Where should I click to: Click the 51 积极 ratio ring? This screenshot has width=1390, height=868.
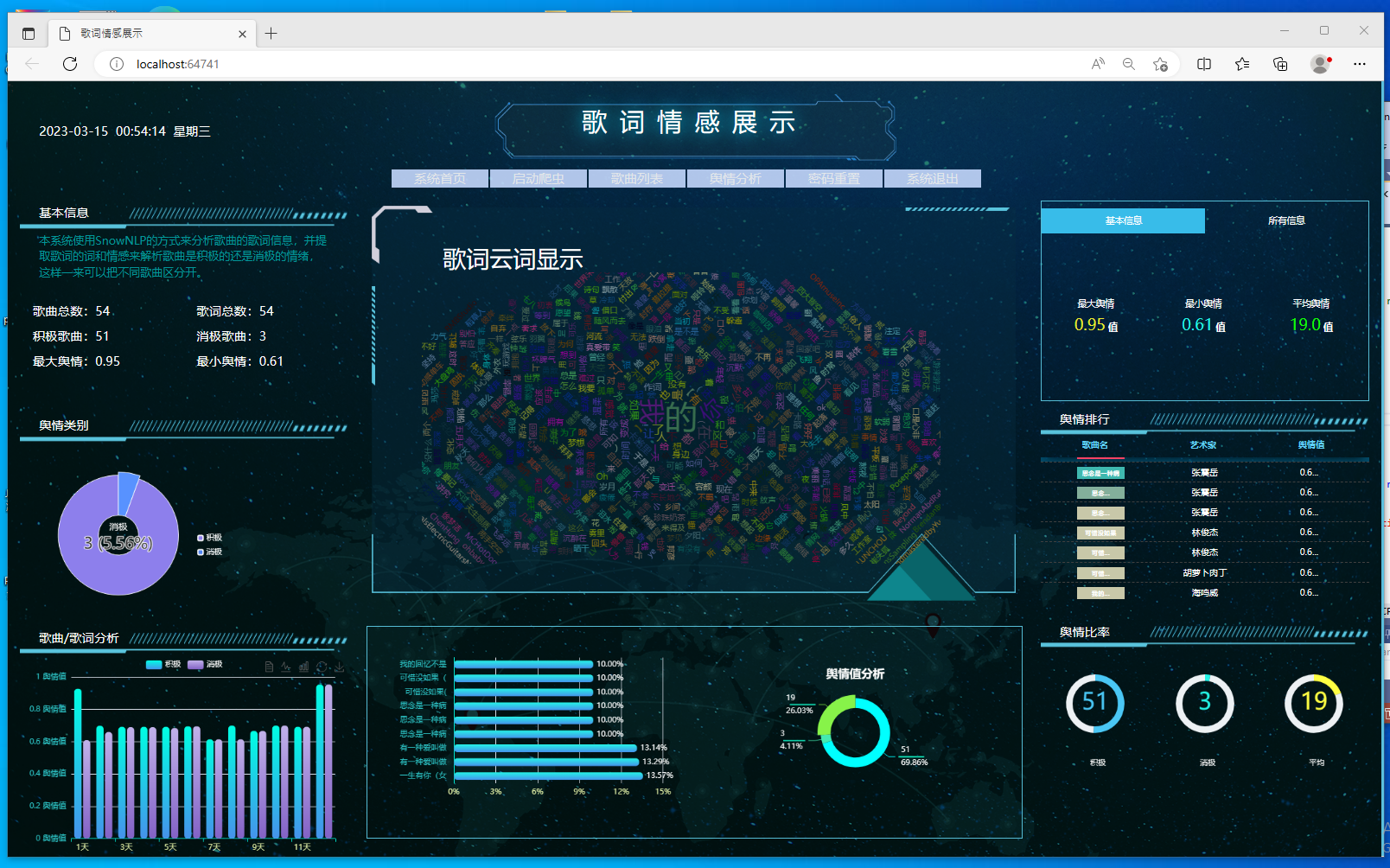coord(1094,703)
